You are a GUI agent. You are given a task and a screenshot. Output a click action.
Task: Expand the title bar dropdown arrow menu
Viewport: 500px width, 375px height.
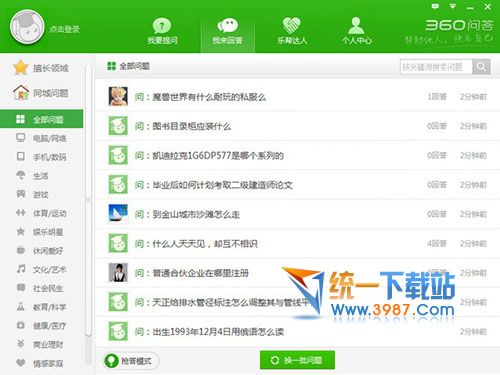(x=453, y=6)
